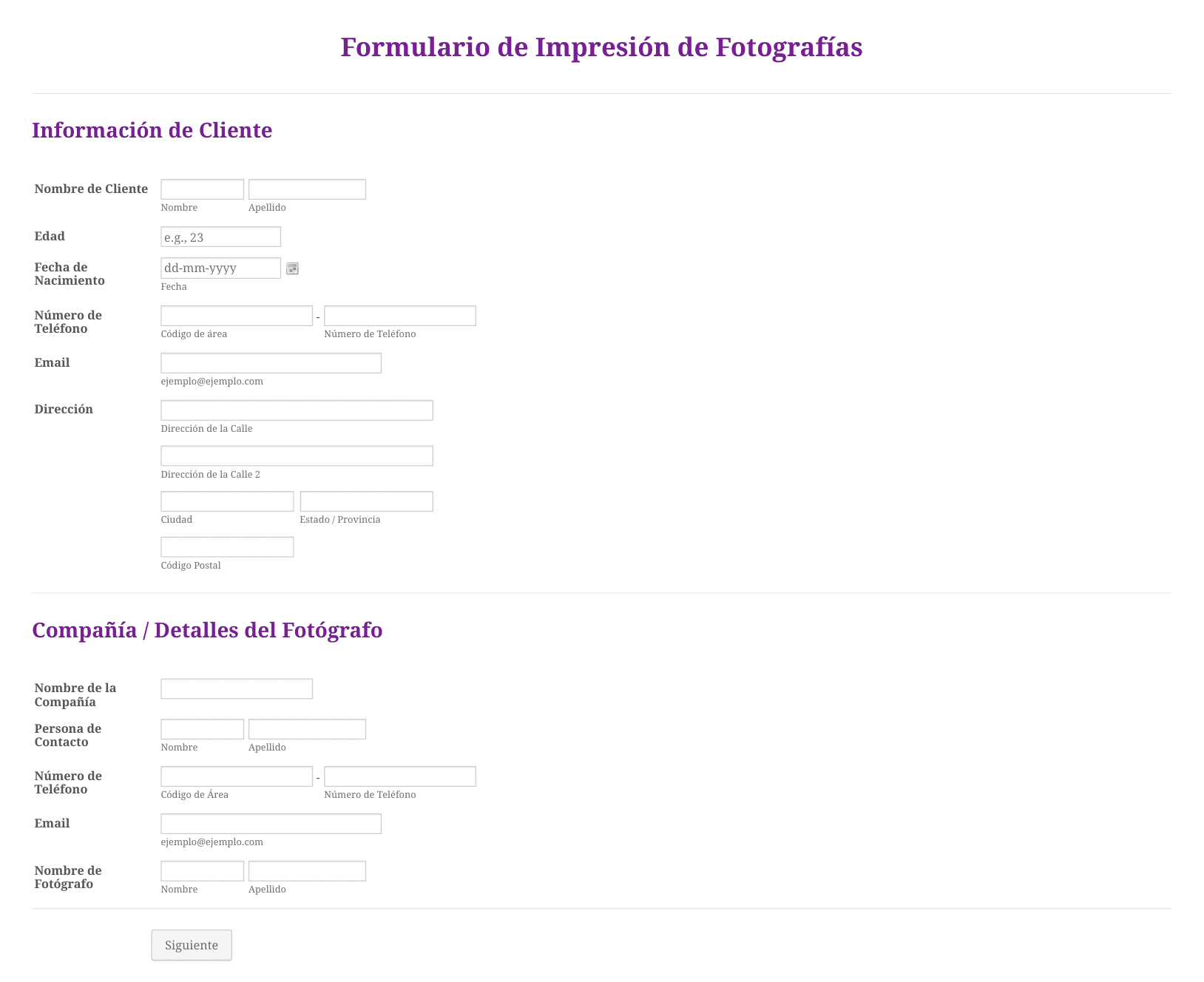Open the calendar date picker icon
The image size is (1204, 982).
click(292, 268)
